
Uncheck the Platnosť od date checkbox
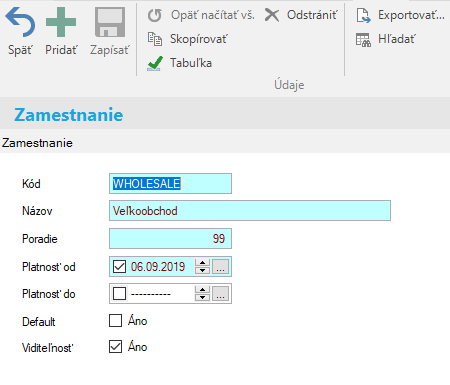click(x=119, y=267)
